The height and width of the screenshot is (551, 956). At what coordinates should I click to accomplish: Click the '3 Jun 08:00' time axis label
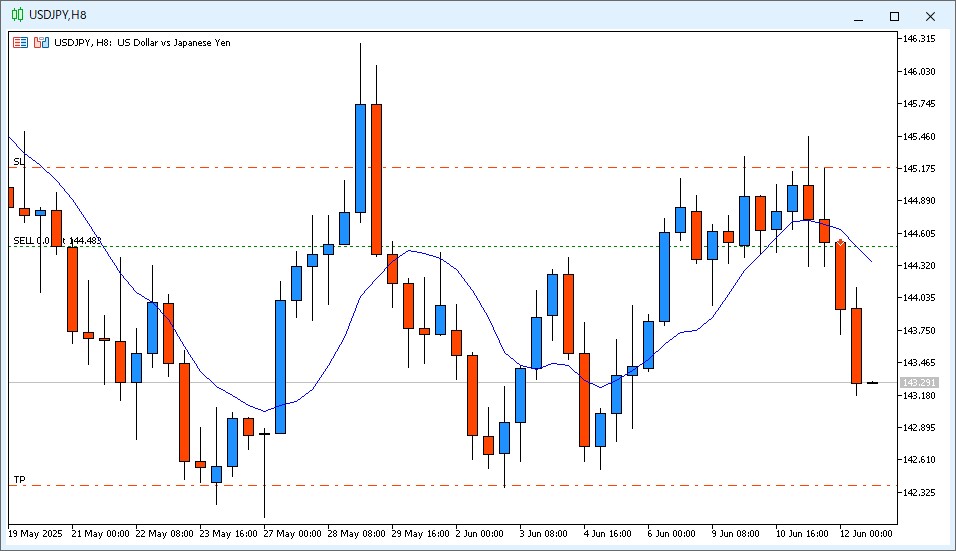pyautogui.click(x=543, y=534)
